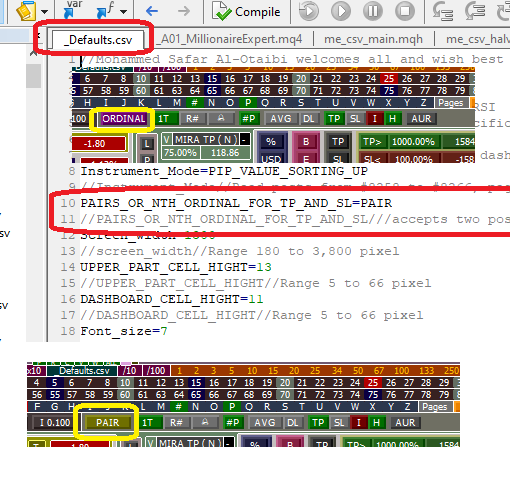Click the TP> cell in upper dashboard
This screenshot has height=480, width=510.
pyautogui.click(x=372, y=142)
